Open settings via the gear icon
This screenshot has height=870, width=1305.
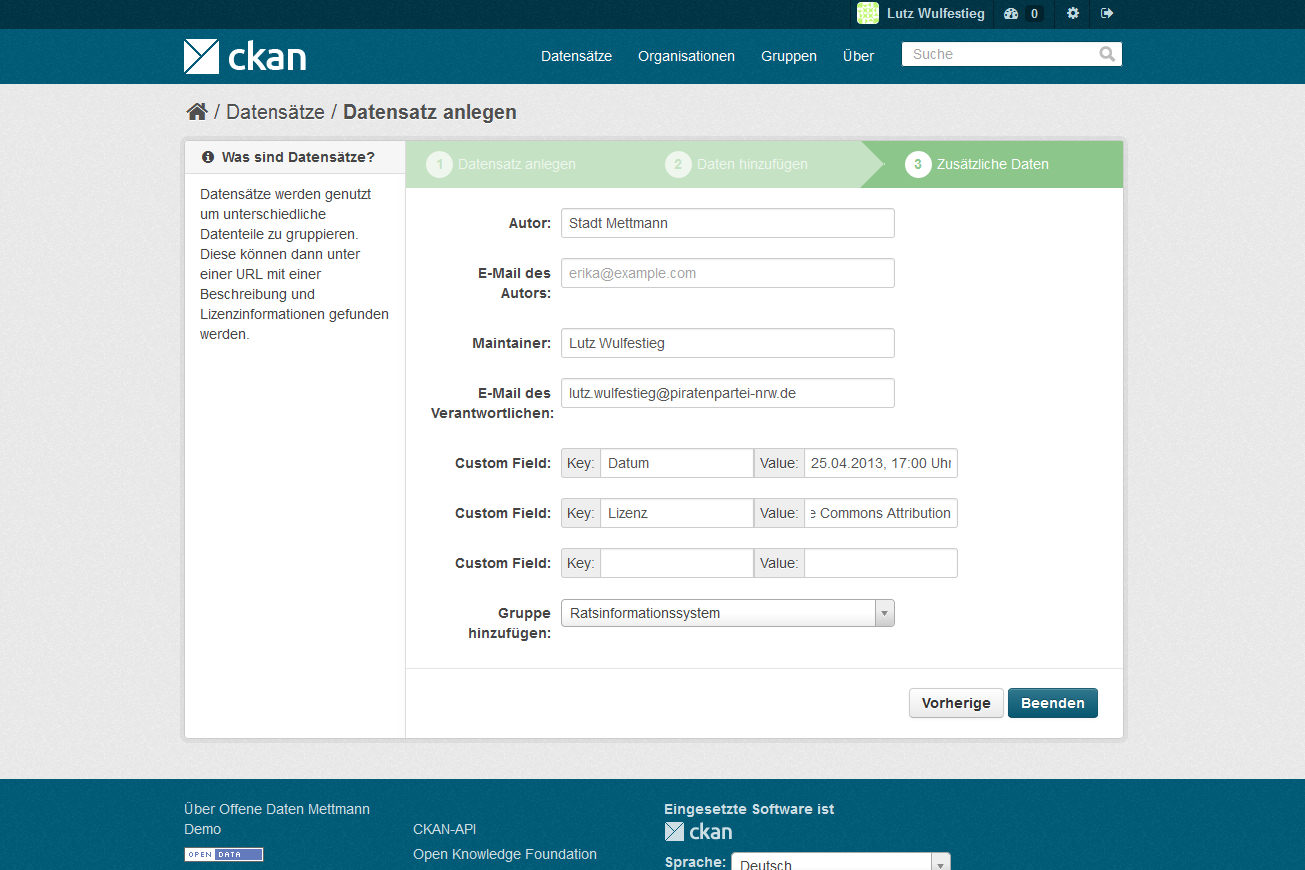click(1073, 14)
